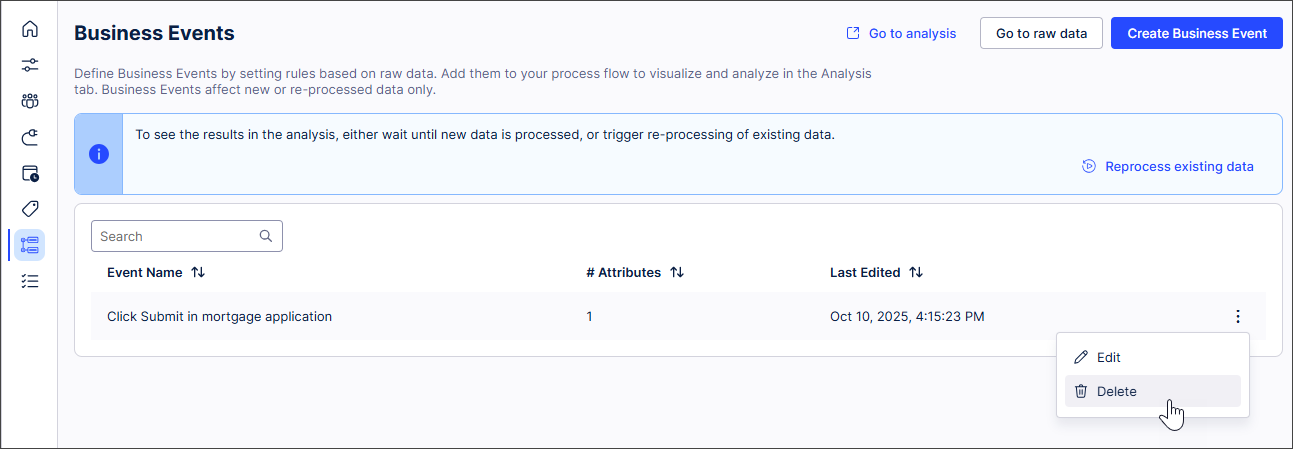Open the tag icon in sidebar
This screenshot has height=449, width=1293.
(x=30, y=209)
